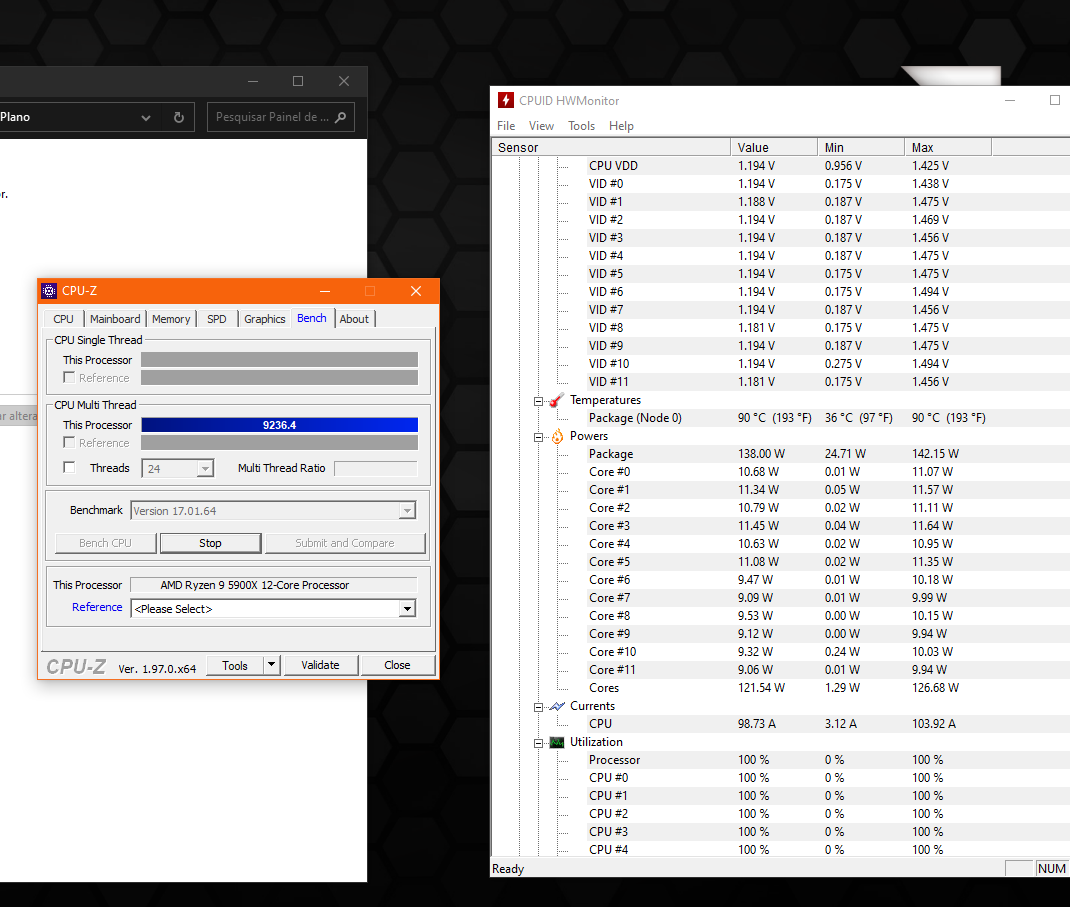Screen dimensions: 1070x907
Task: Click the blue Reference link
Action: [x=97, y=607]
